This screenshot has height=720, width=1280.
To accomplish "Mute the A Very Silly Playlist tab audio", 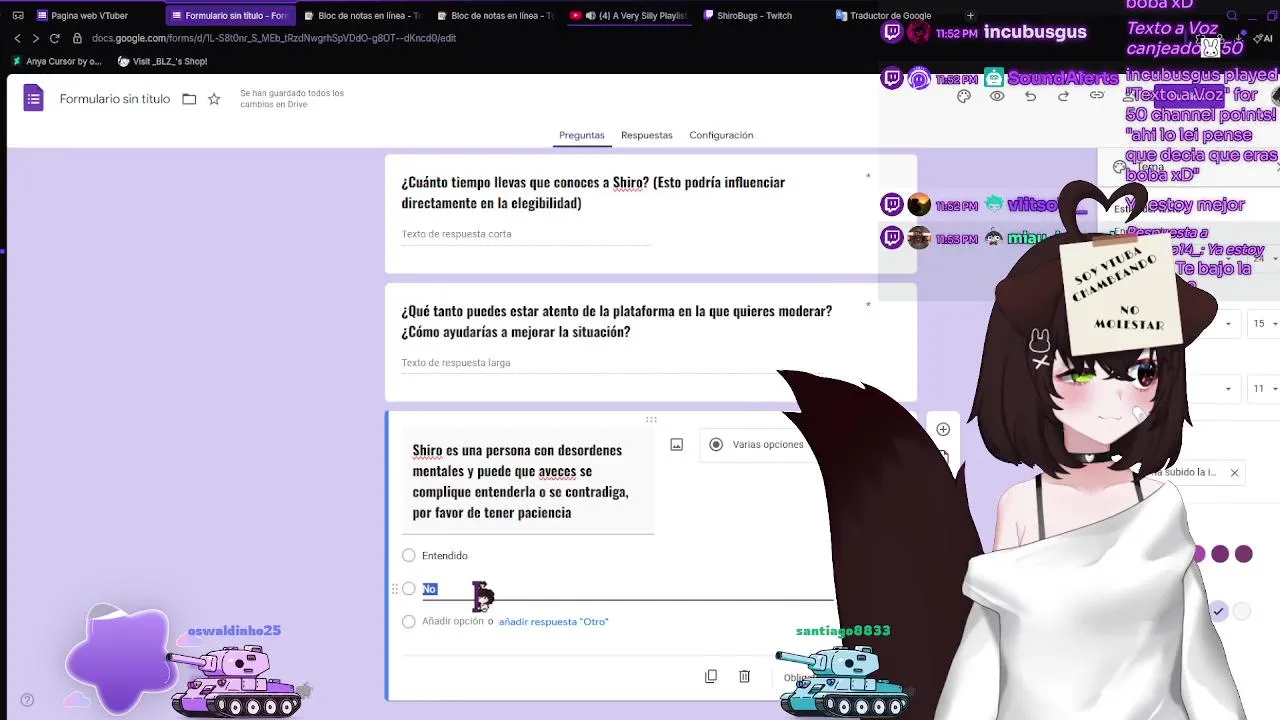I will tap(590, 15).
